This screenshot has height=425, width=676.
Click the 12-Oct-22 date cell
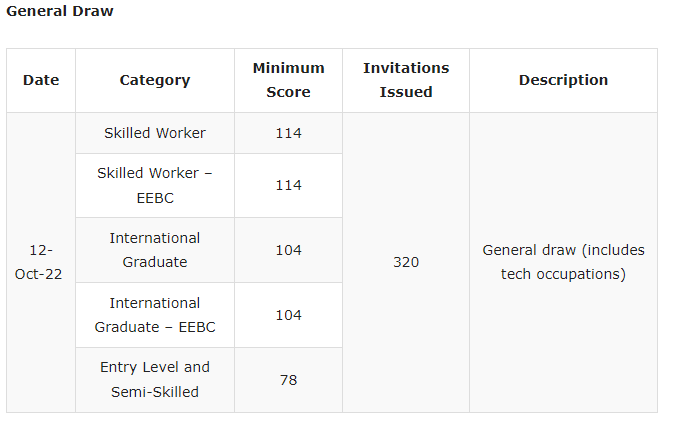pyautogui.click(x=41, y=262)
